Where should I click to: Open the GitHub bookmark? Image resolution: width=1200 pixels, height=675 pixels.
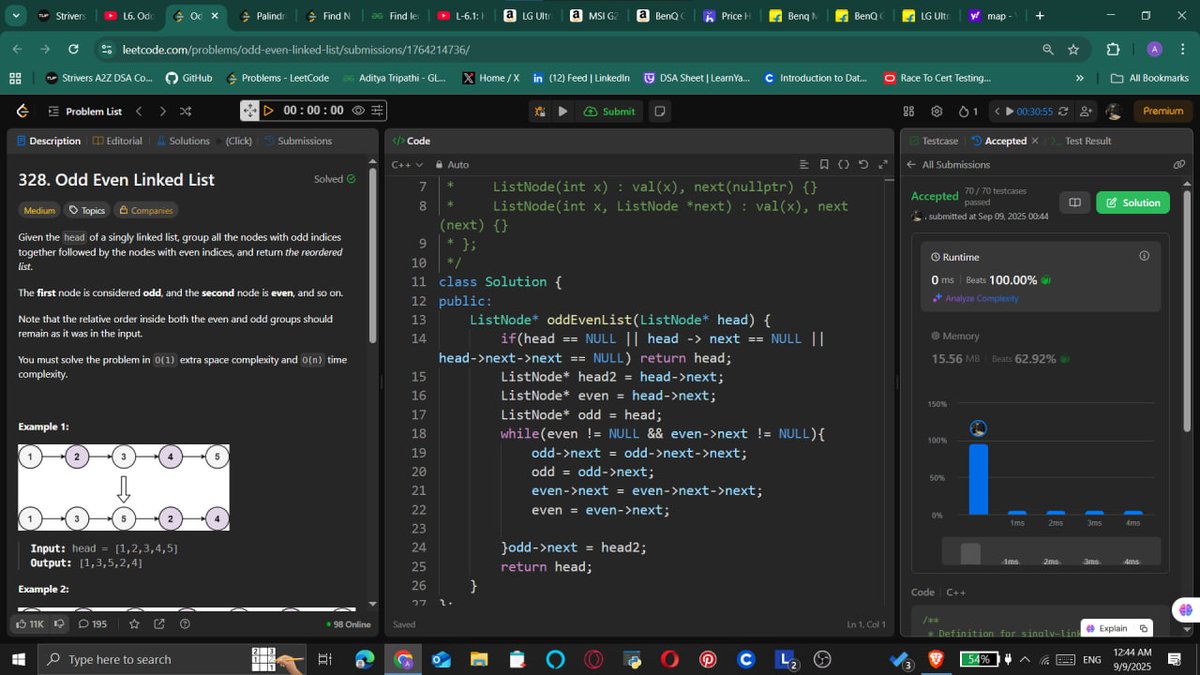pos(189,78)
